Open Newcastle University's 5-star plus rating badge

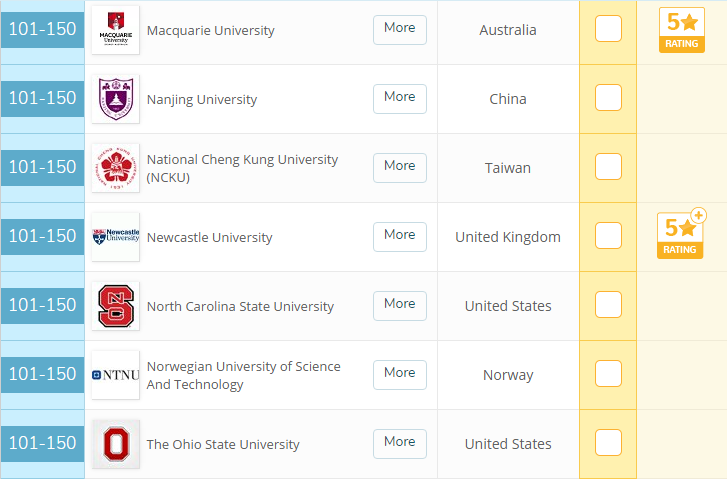coord(681,235)
